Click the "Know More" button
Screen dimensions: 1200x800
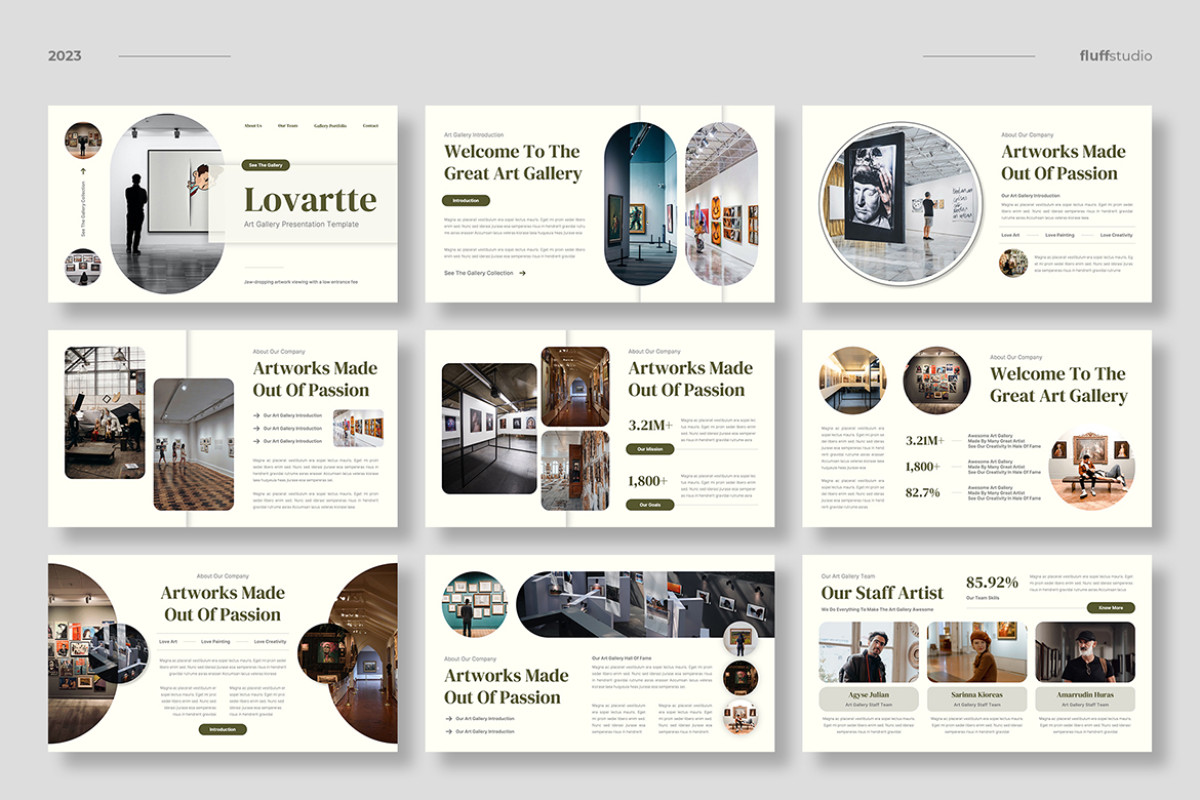pos(1110,607)
